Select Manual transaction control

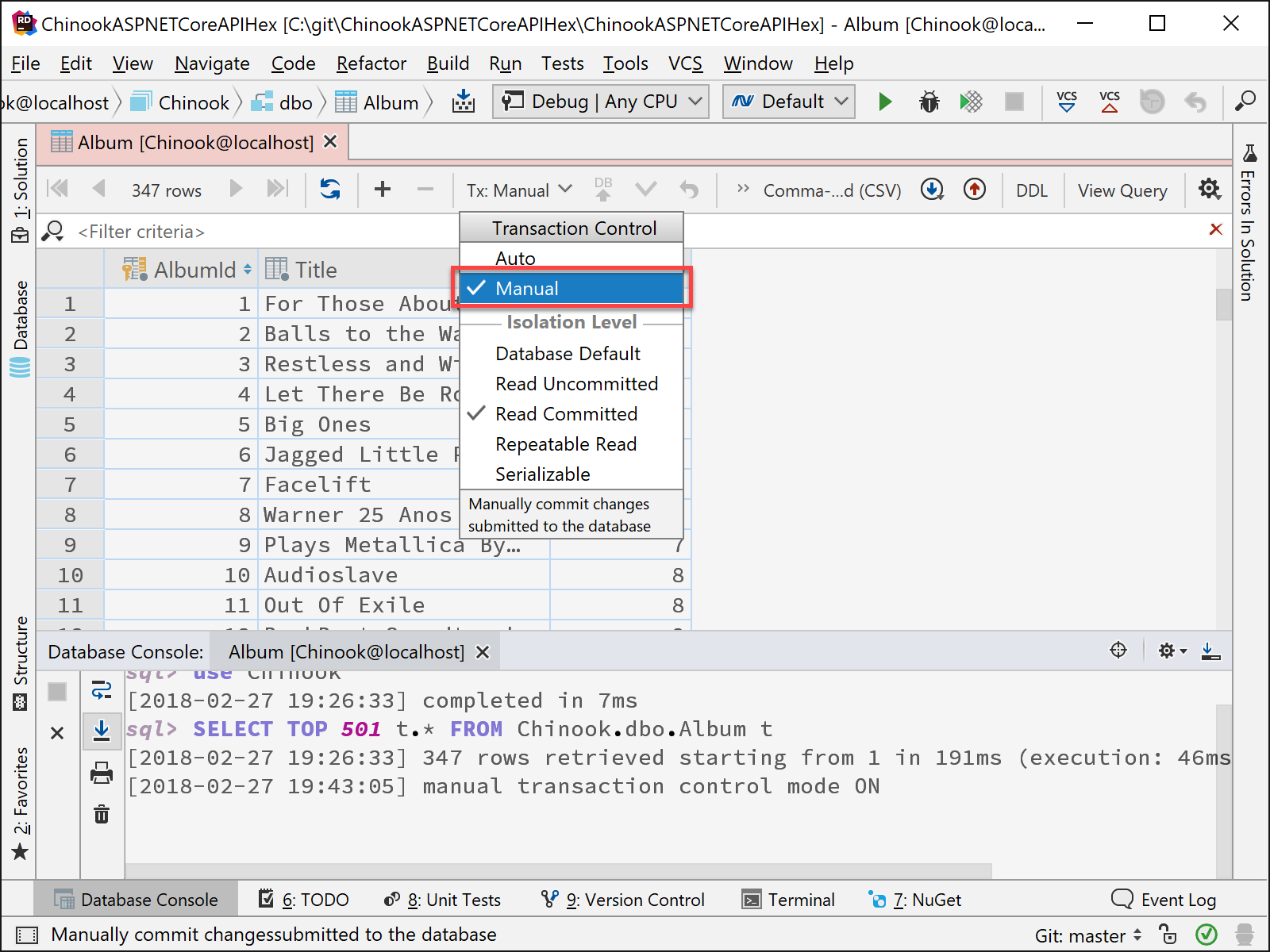click(x=571, y=288)
